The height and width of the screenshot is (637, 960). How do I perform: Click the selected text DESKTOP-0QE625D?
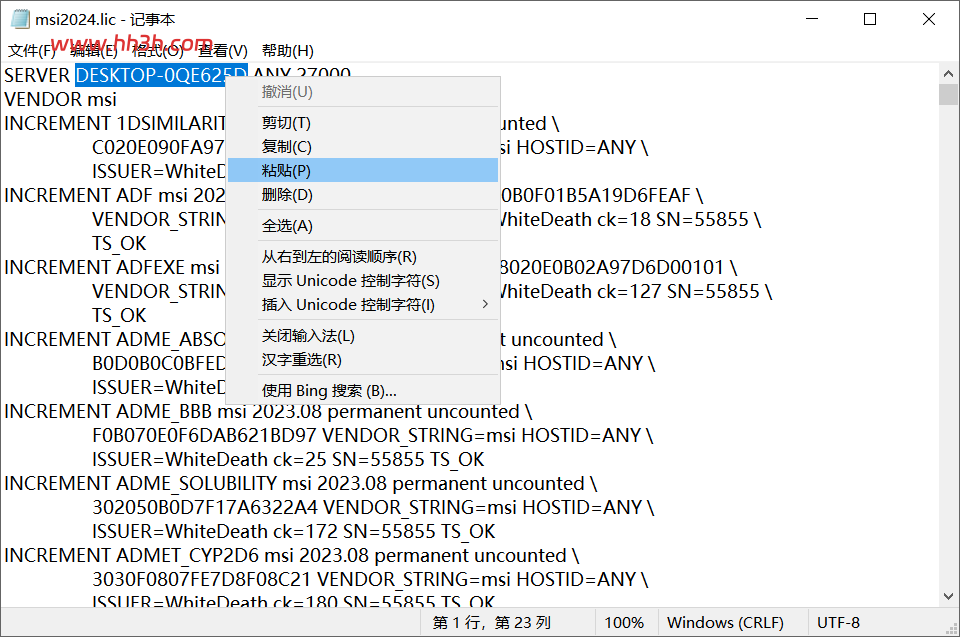coord(161,75)
